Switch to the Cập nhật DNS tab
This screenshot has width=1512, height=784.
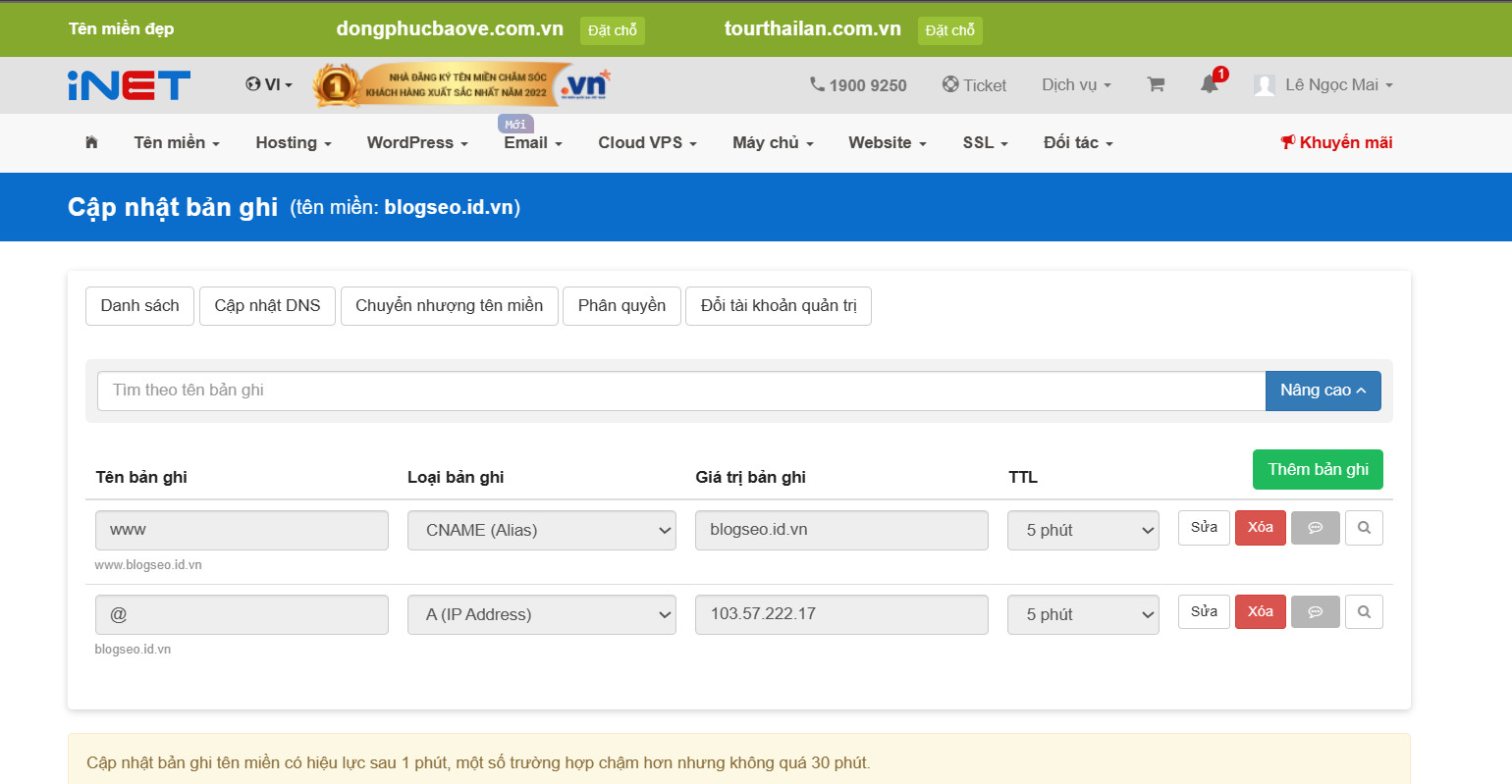coord(267,305)
